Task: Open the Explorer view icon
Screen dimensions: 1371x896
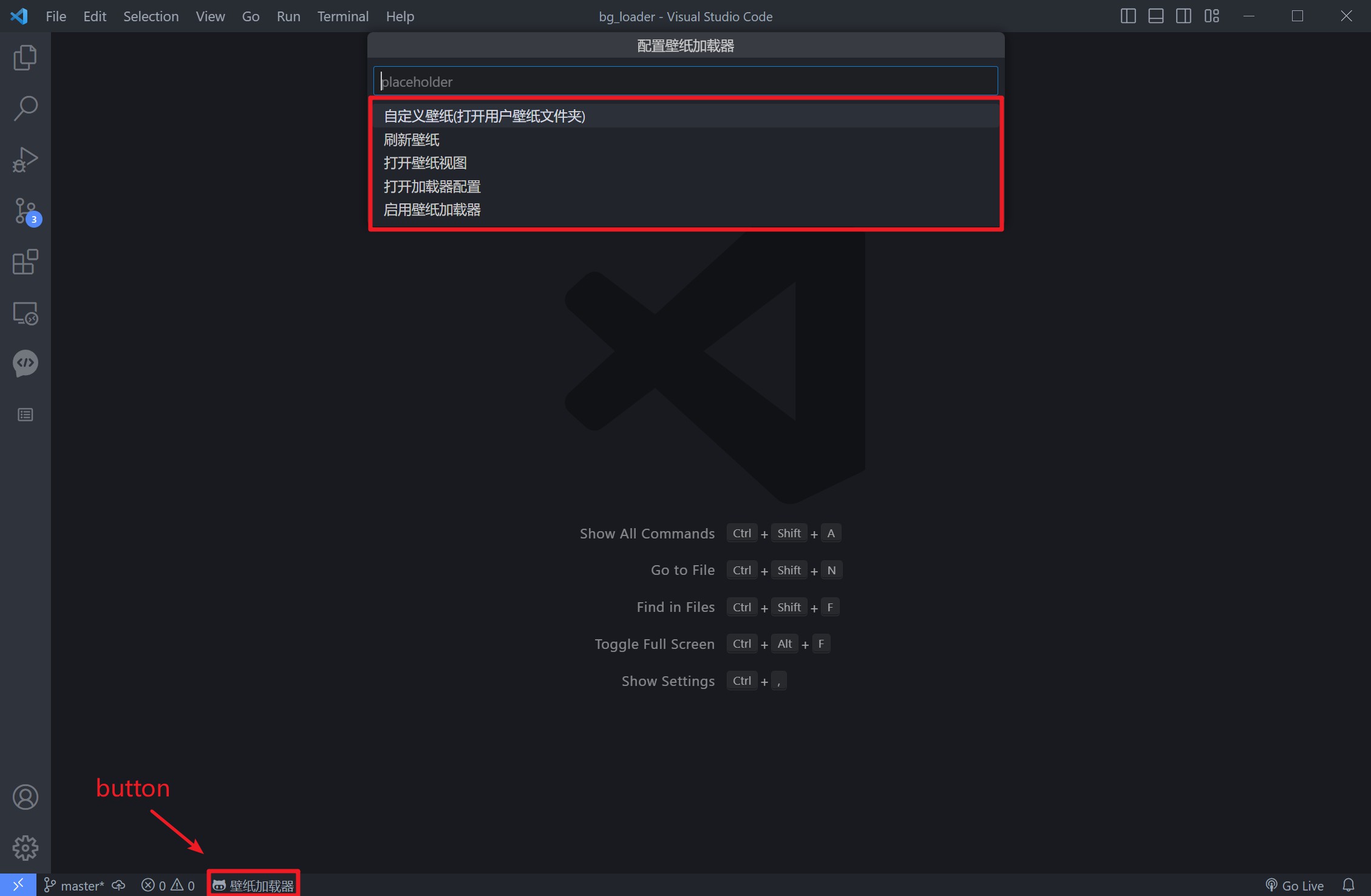Action: (x=25, y=58)
